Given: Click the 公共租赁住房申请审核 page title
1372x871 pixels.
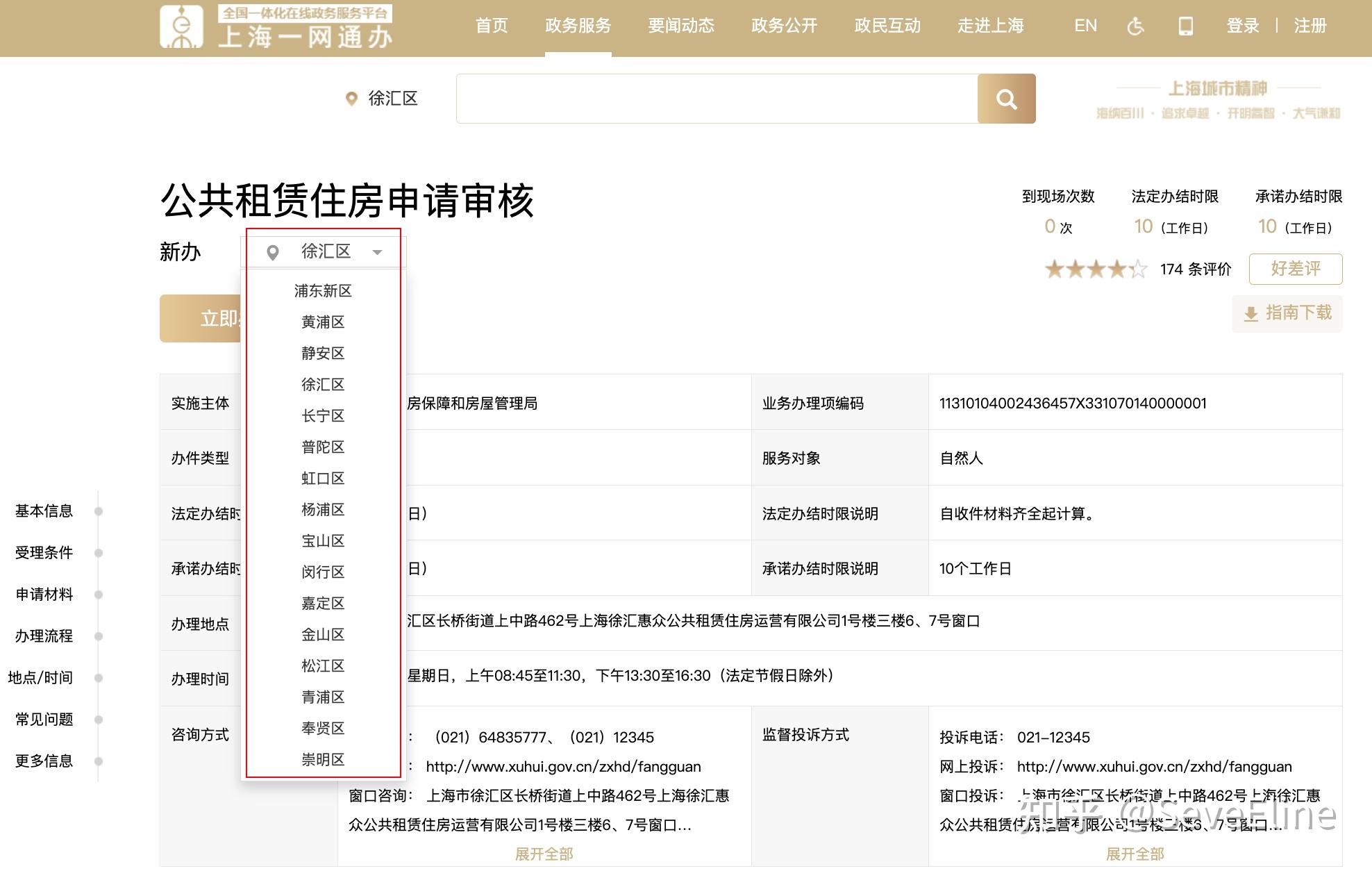Looking at the screenshot, I should (x=347, y=201).
